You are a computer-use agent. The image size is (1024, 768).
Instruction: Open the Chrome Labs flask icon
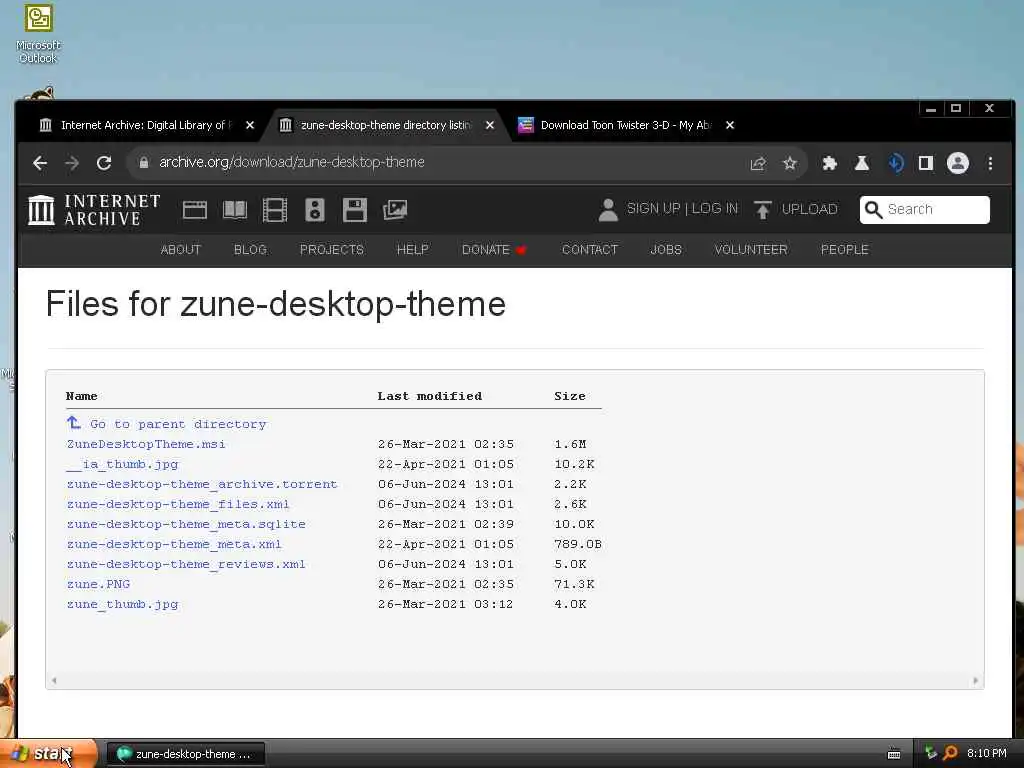862,163
